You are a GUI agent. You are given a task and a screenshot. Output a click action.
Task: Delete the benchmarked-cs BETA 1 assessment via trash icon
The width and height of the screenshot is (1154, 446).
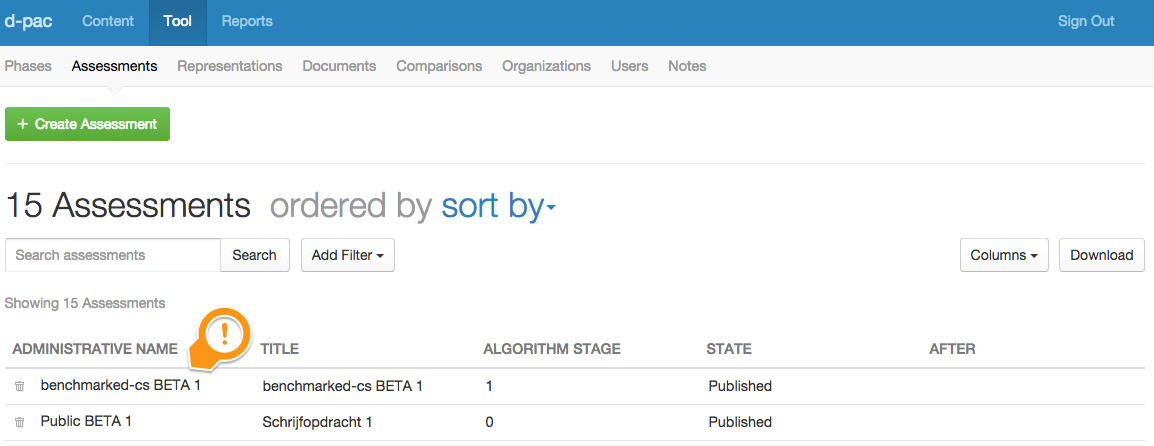(x=19, y=386)
